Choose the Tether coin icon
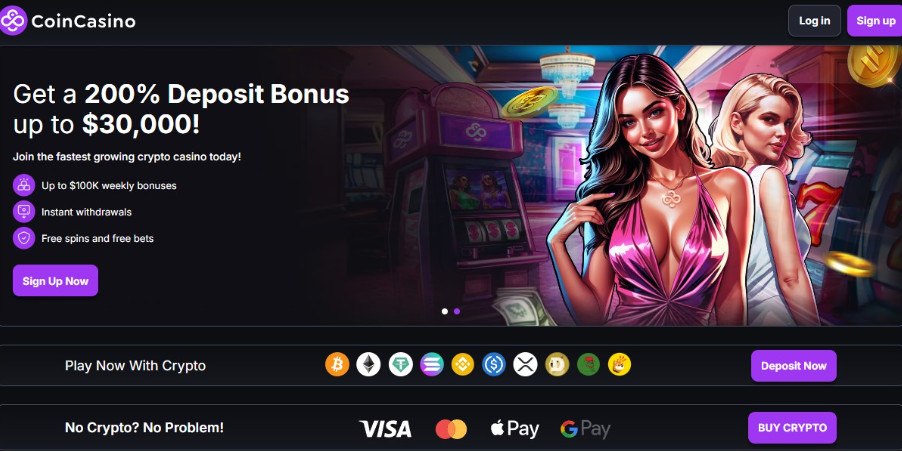This screenshot has height=452, width=902. tap(400, 365)
